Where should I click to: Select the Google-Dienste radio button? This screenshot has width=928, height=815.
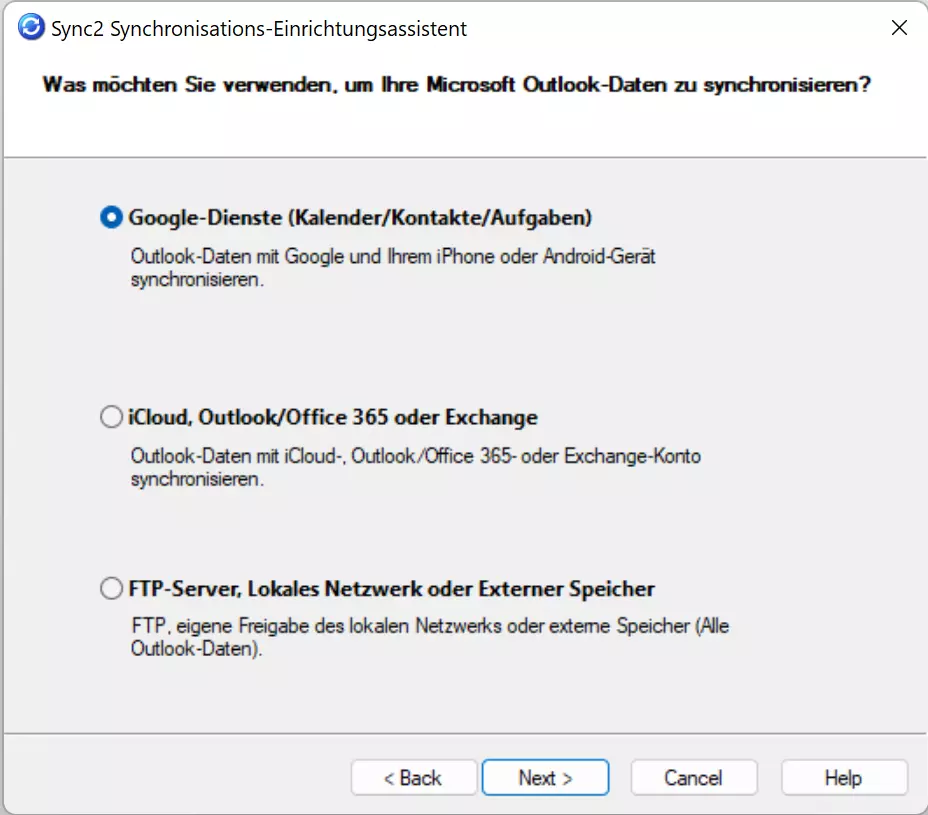111,216
